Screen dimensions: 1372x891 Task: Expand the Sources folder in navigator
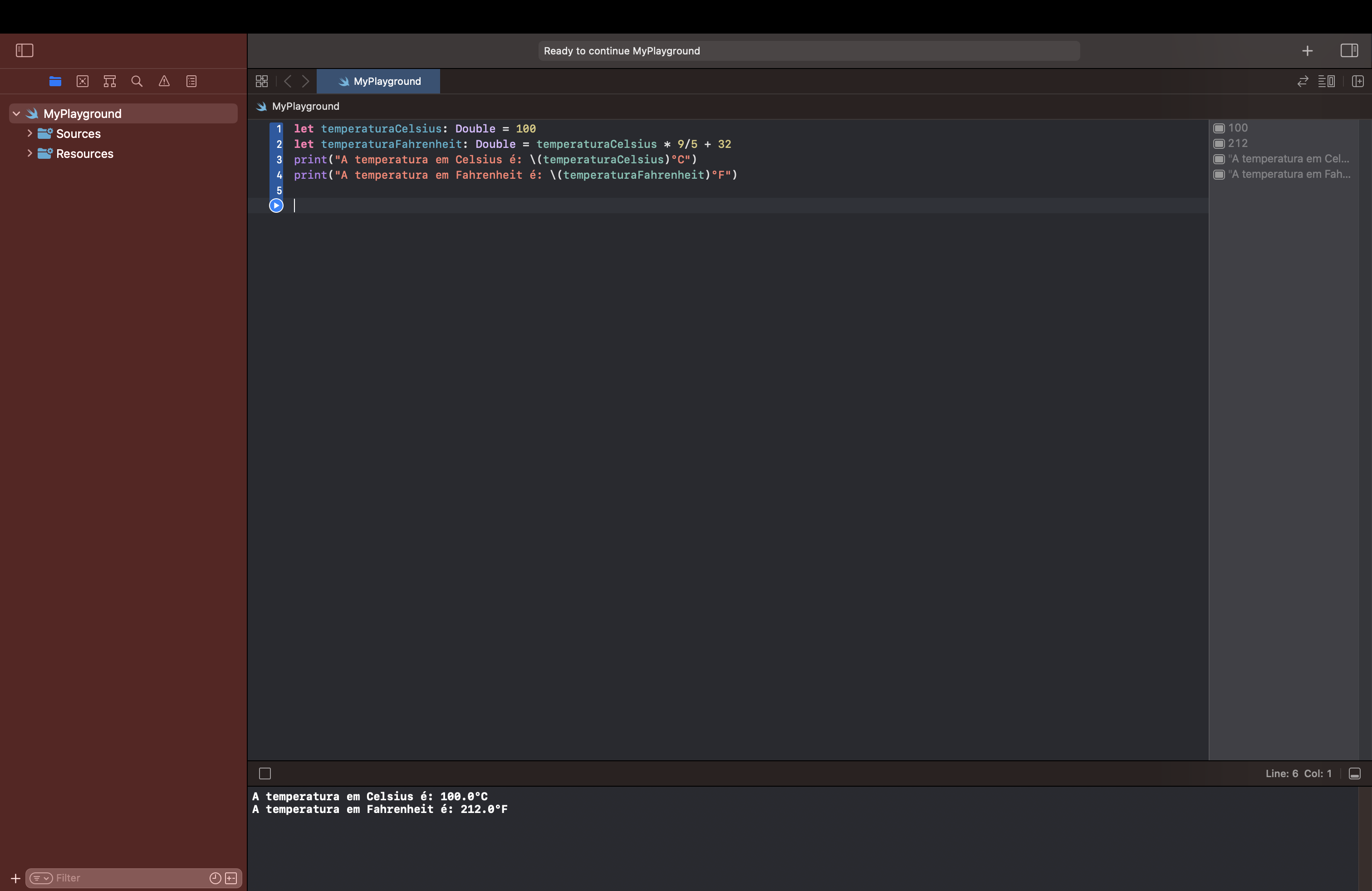[29, 133]
